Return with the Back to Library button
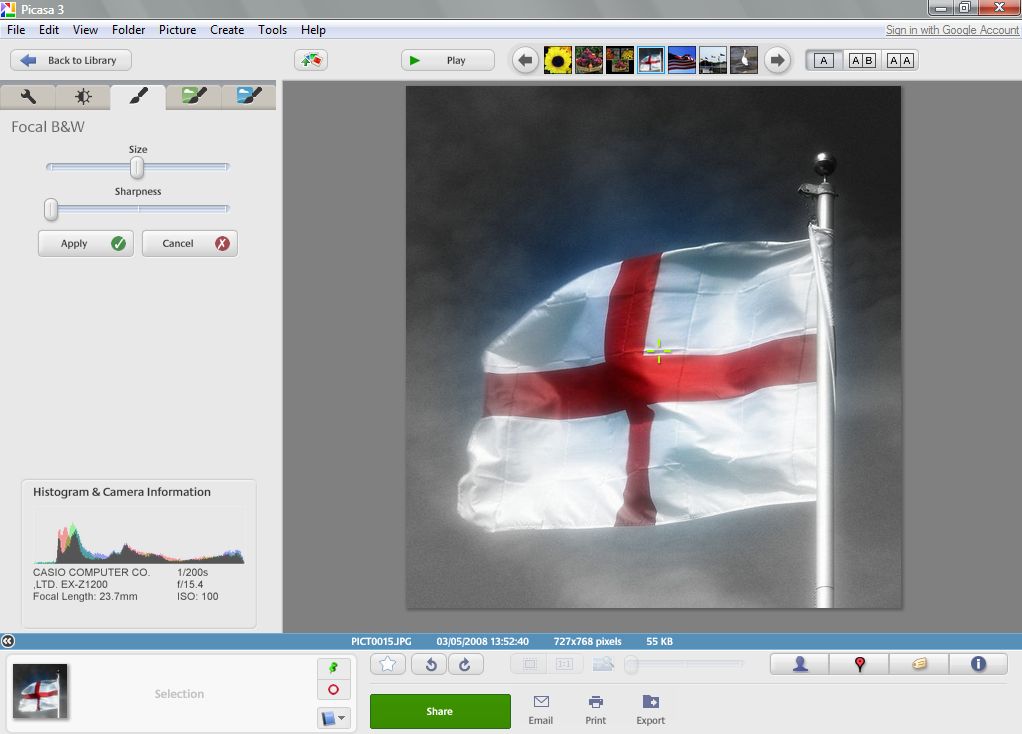The width and height of the screenshot is (1022, 734). pos(70,60)
